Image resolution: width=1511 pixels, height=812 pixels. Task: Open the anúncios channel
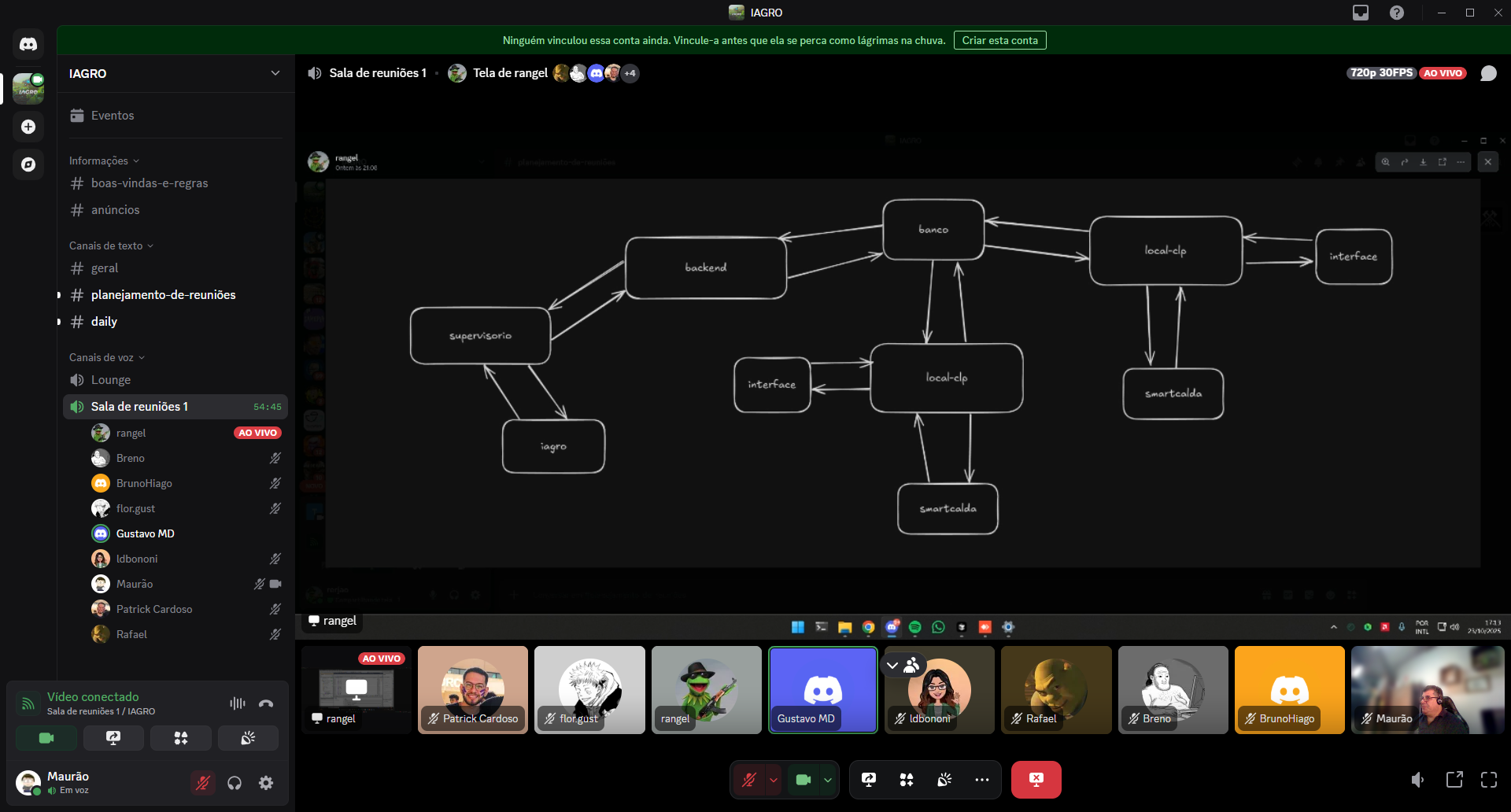click(x=175, y=210)
